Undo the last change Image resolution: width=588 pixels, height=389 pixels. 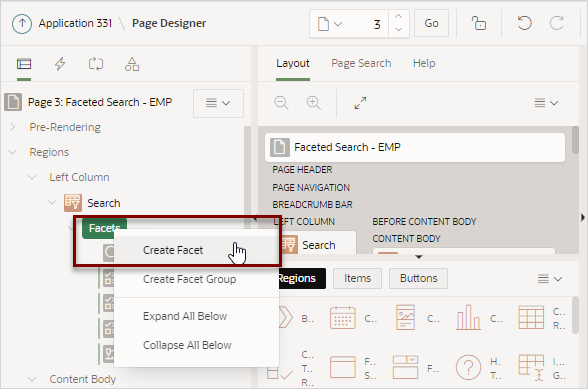[524, 23]
